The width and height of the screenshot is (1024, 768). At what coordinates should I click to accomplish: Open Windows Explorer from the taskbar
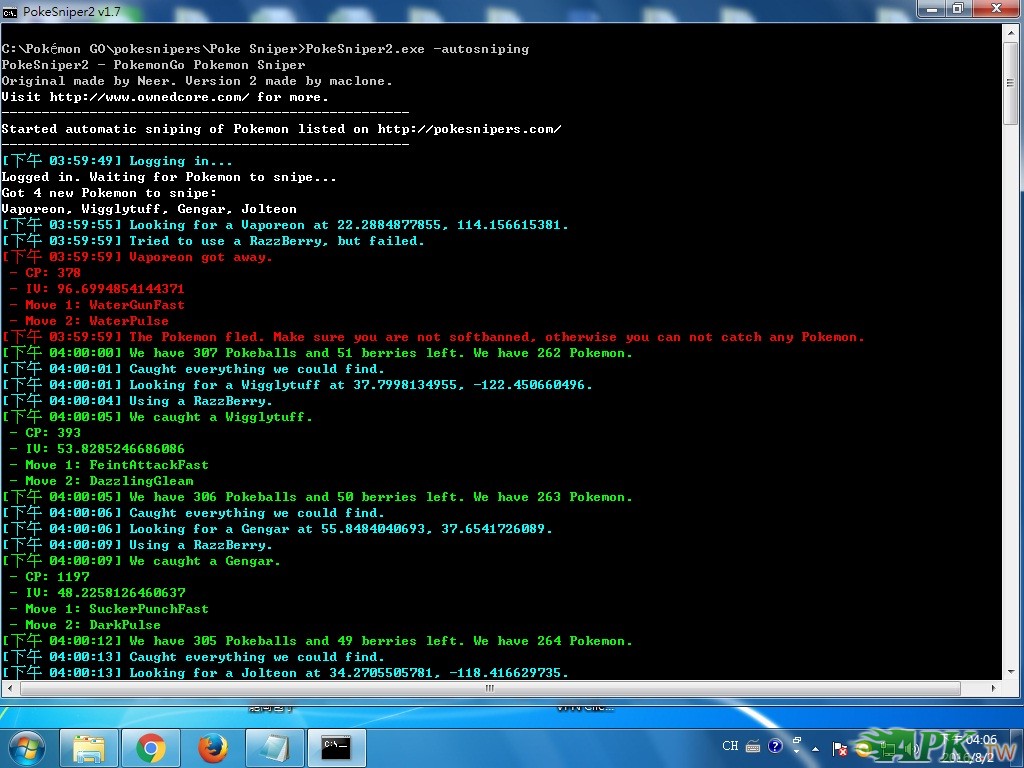(89, 747)
